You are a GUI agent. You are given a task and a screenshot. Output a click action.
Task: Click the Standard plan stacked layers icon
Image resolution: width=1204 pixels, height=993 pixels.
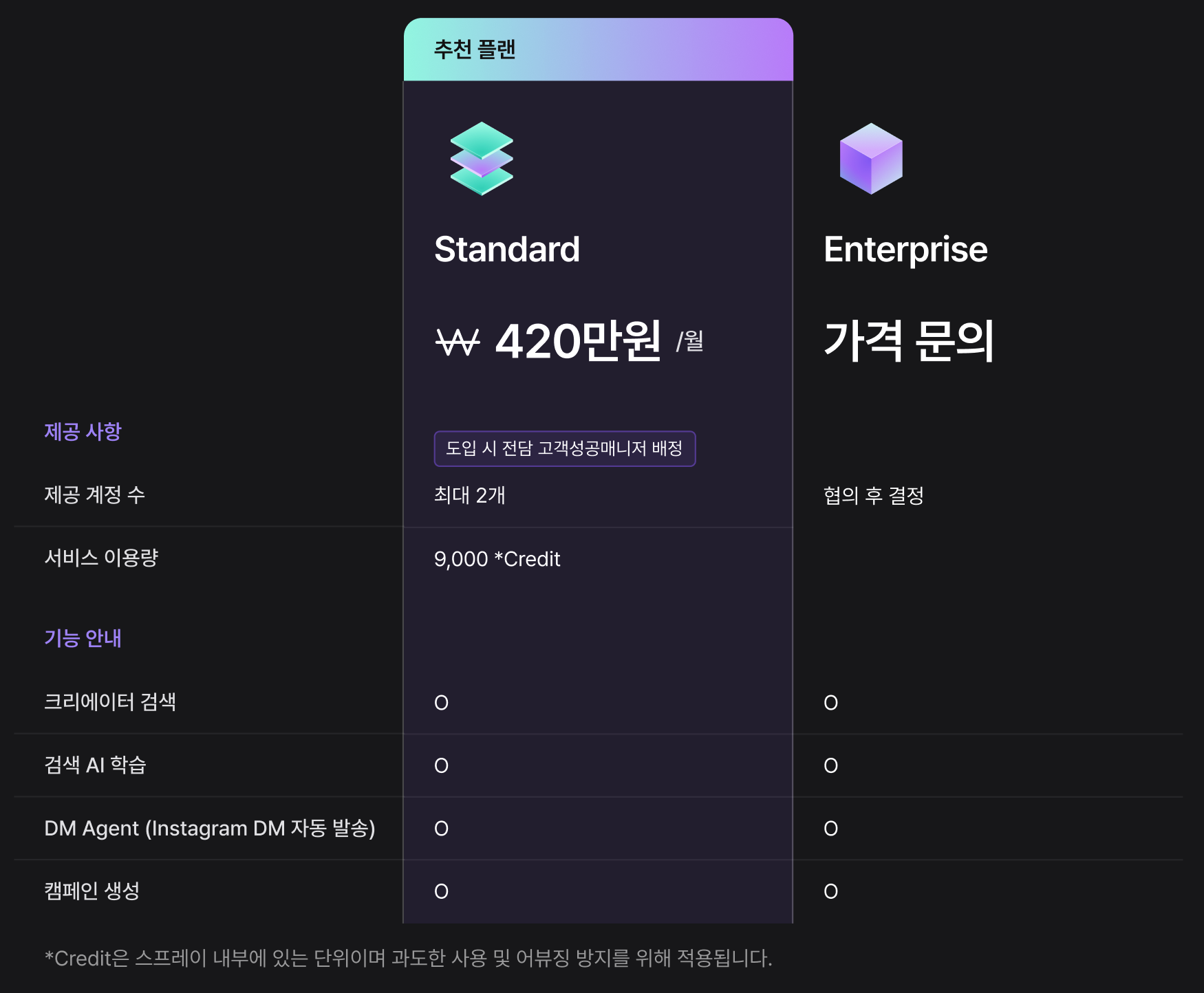pos(482,159)
